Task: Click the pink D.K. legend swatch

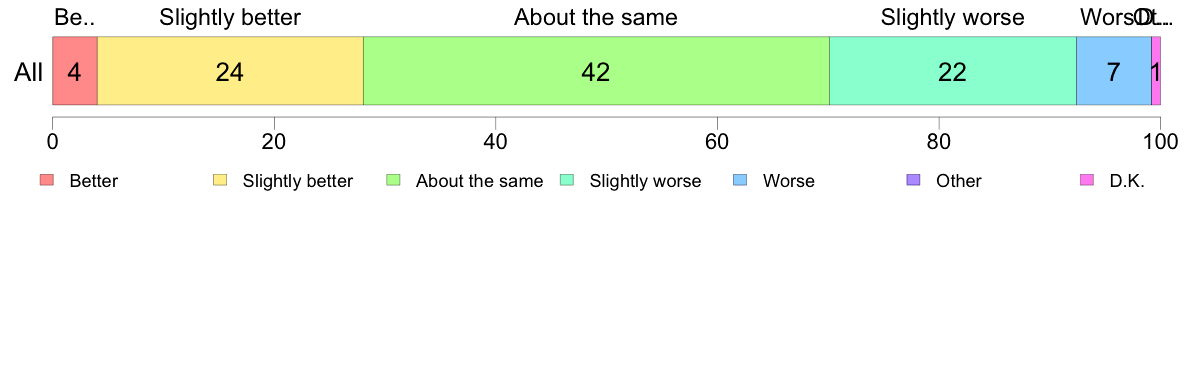Action: (1087, 180)
